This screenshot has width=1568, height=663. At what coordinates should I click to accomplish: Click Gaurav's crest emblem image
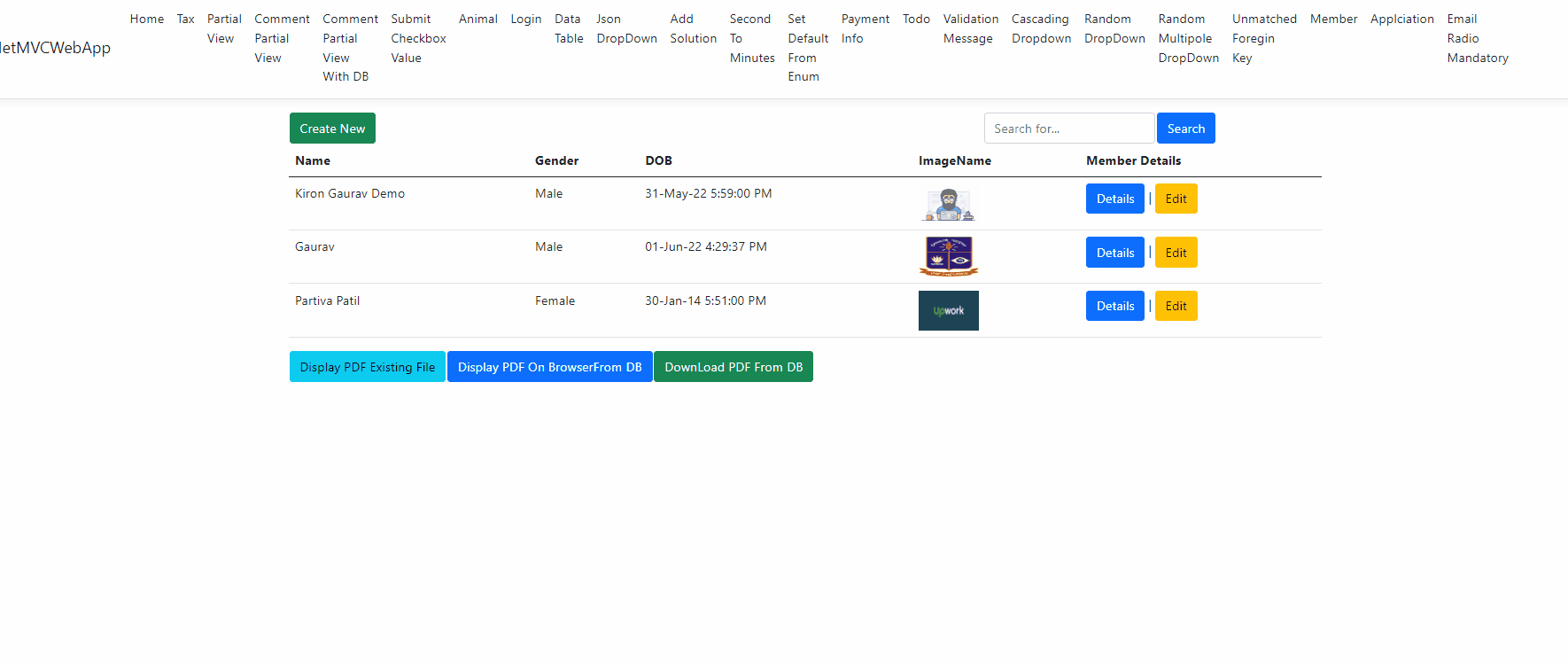[948, 257]
